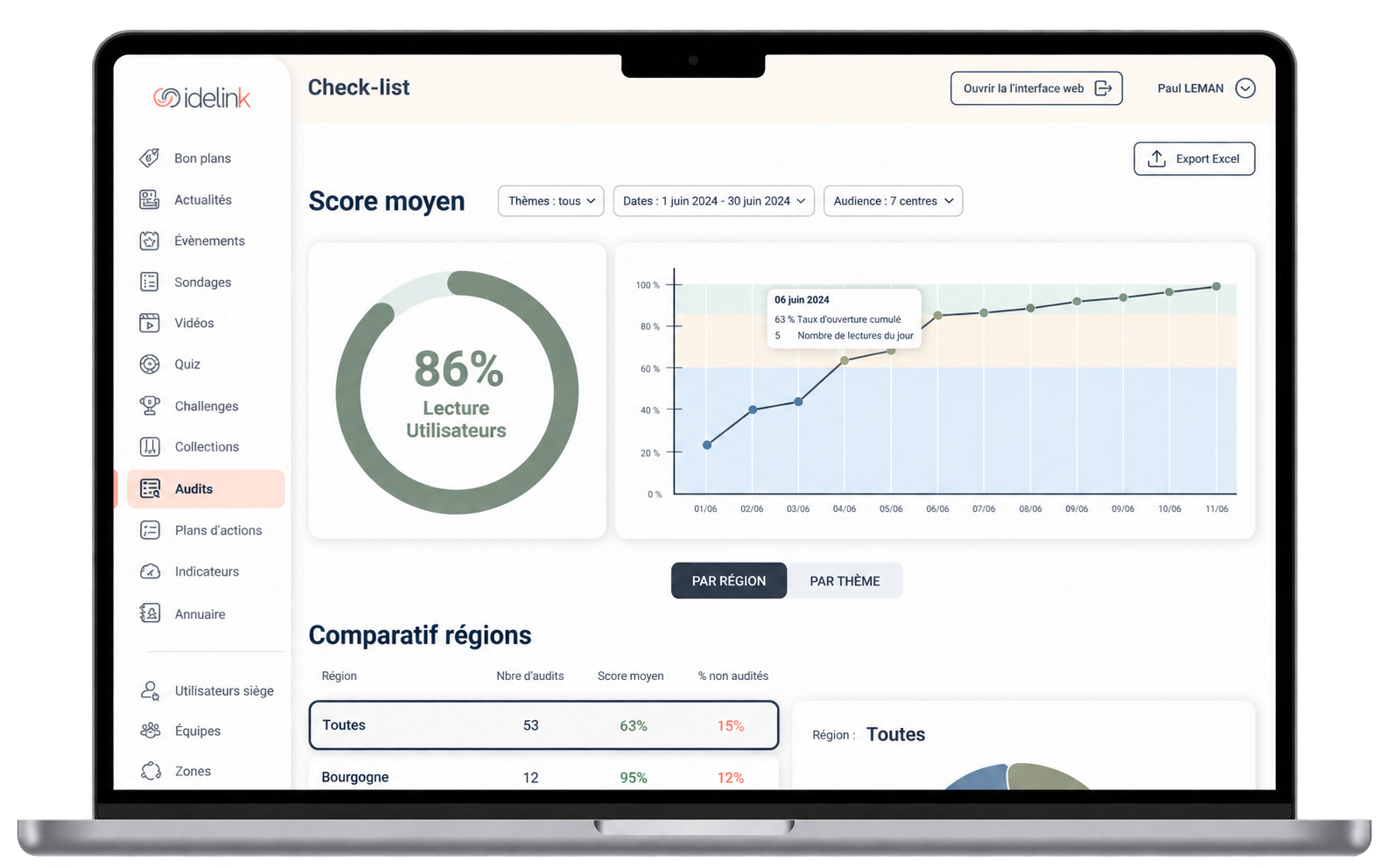Screen dimensions: 1388x868
Task: Switch to the PAR THÈME tab
Action: pos(845,581)
